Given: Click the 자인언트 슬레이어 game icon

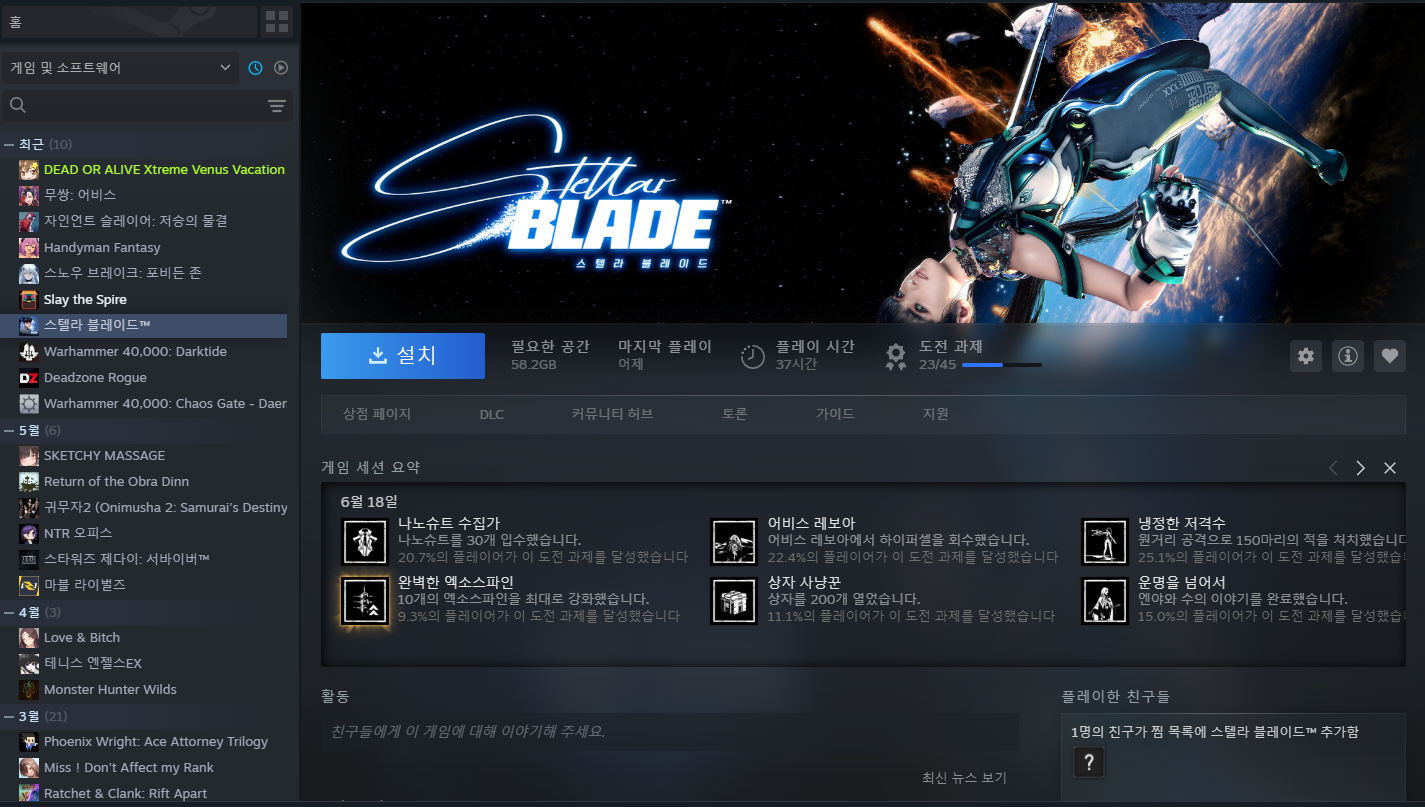Looking at the screenshot, I should [29, 221].
